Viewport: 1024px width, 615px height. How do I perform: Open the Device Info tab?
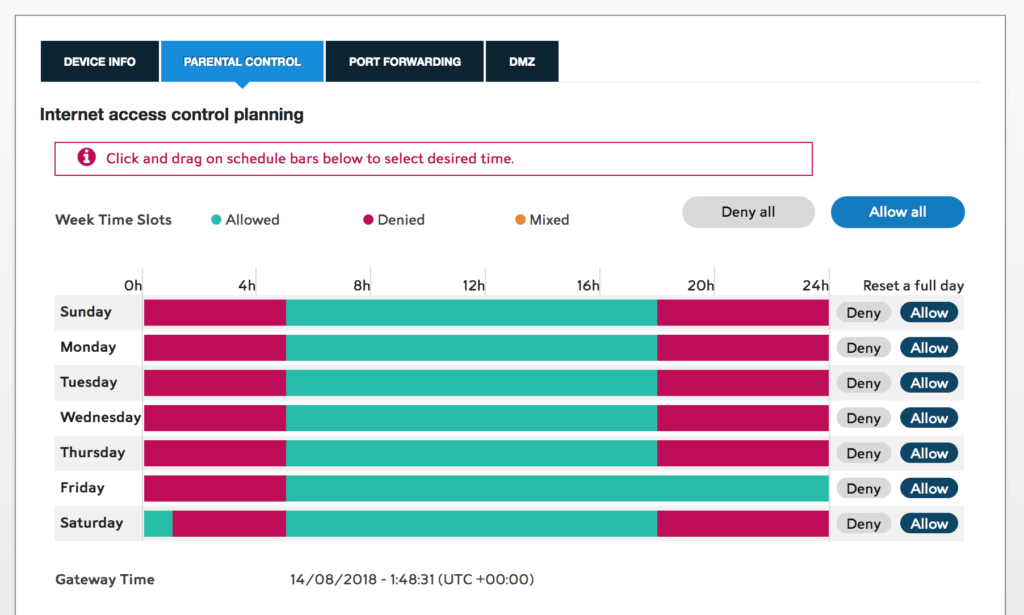[99, 62]
